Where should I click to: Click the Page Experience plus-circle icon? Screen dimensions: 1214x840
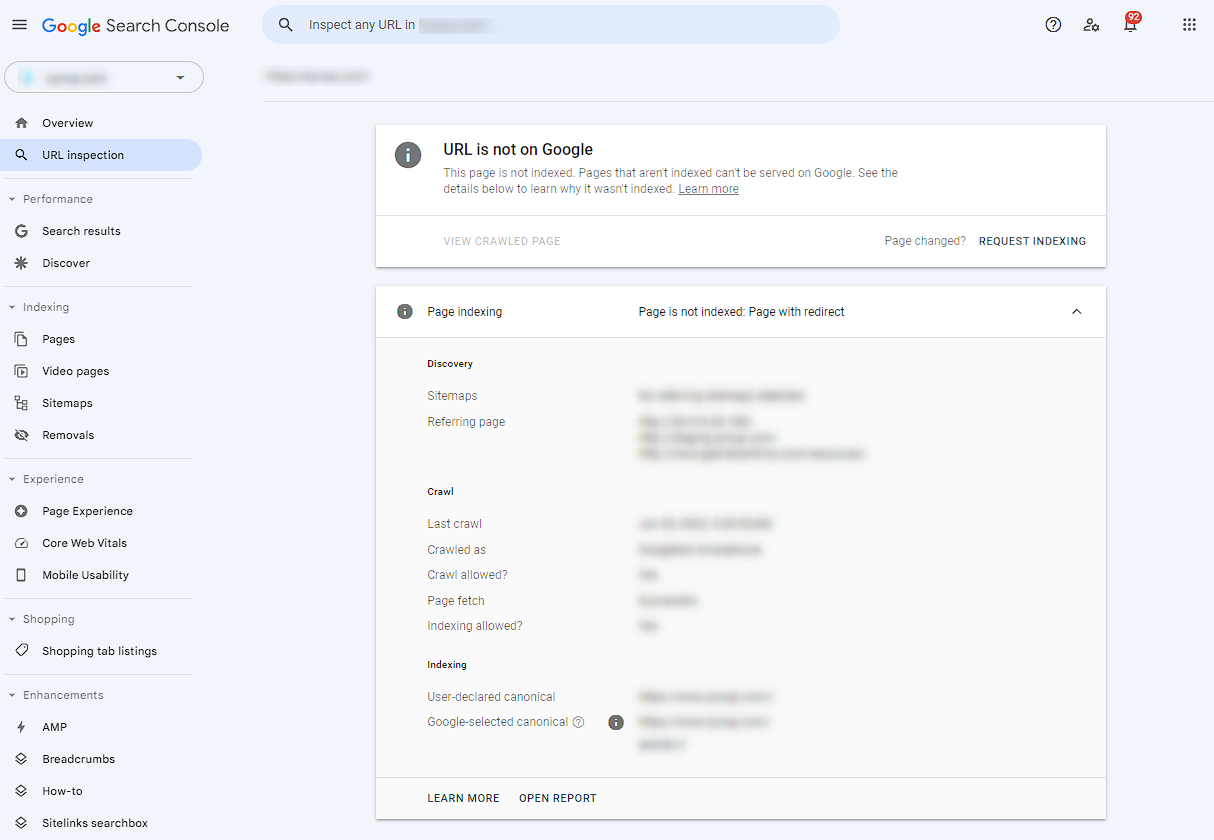point(22,511)
